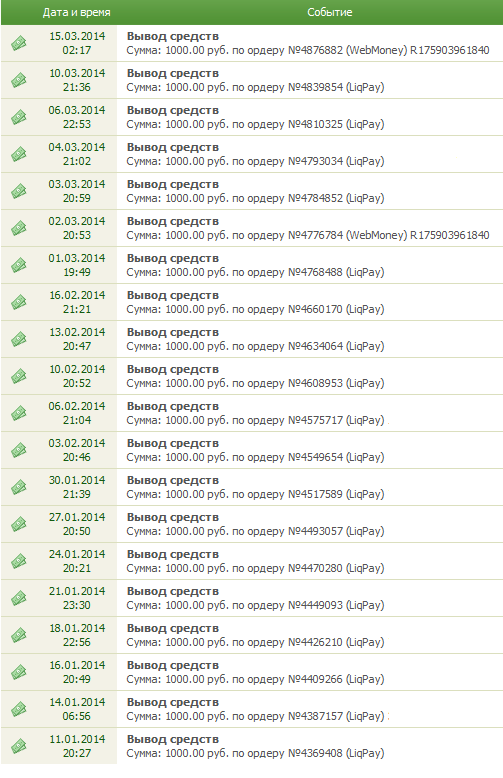Screen dimensions: 503x778
Task: Select money icon for 16.02.2014 entry
Action: [19, 302]
